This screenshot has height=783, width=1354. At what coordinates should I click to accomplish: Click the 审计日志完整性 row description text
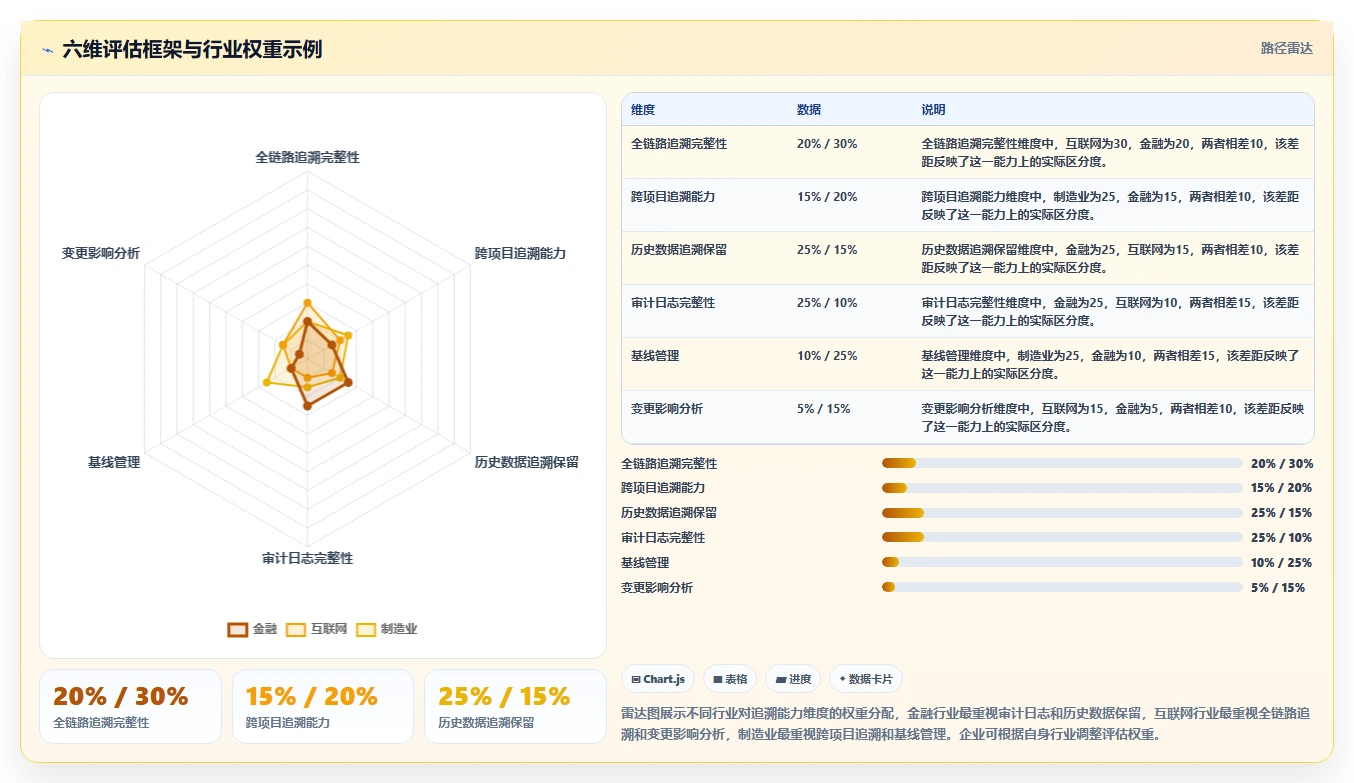pyautogui.click(x=1110, y=311)
